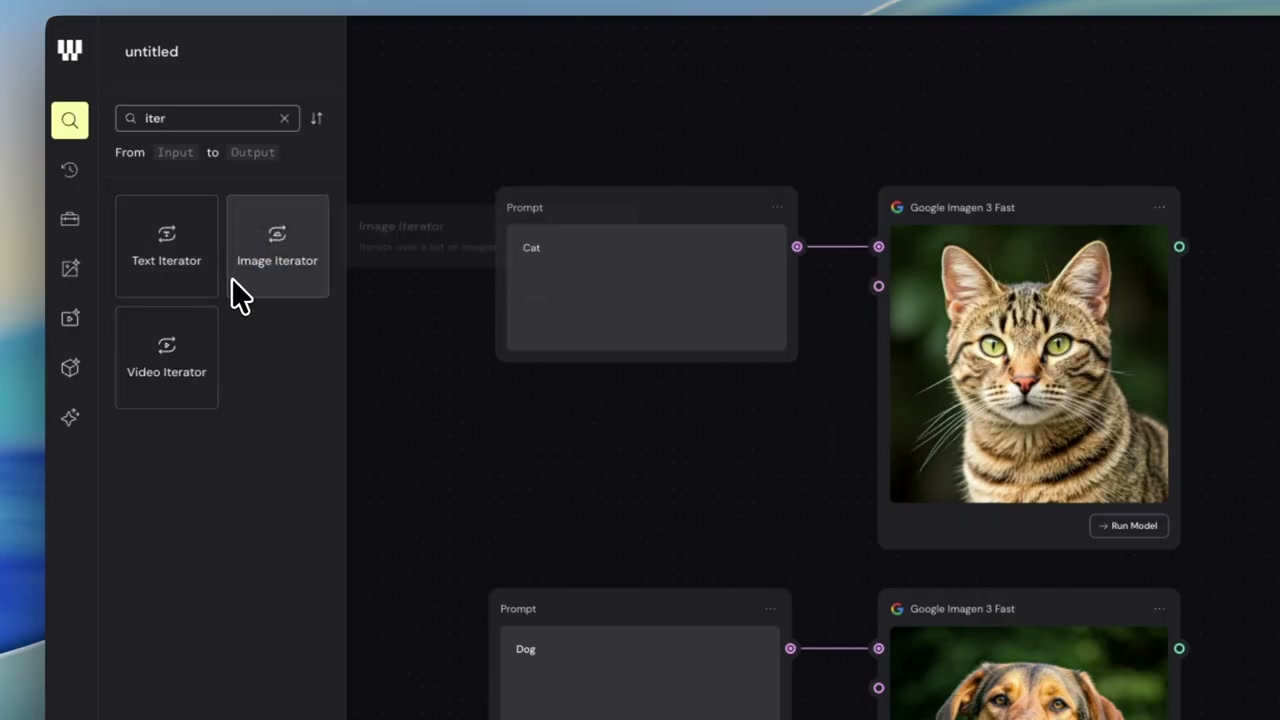
Task: Click the Cat Prompt node title
Action: (524, 207)
